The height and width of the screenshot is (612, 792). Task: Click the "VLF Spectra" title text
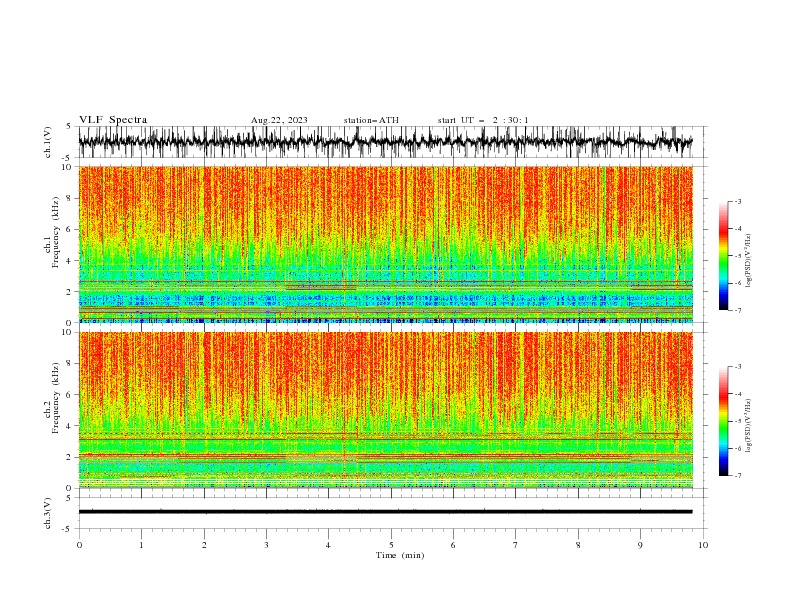pyautogui.click(x=113, y=120)
